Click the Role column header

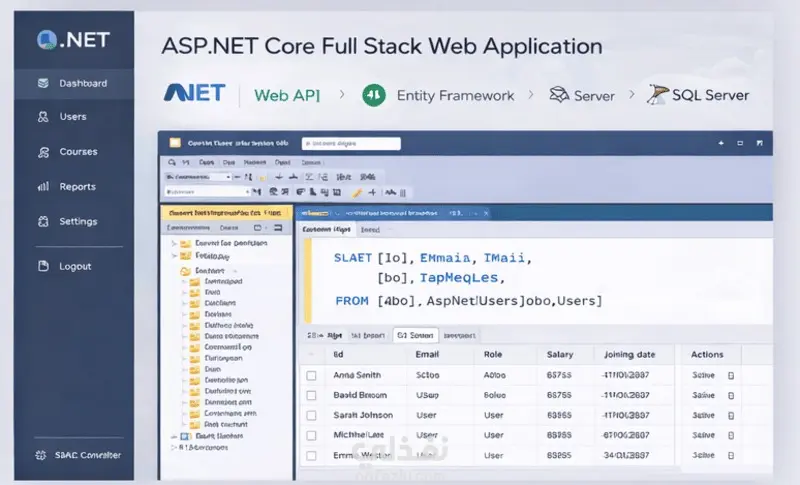[493, 354]
